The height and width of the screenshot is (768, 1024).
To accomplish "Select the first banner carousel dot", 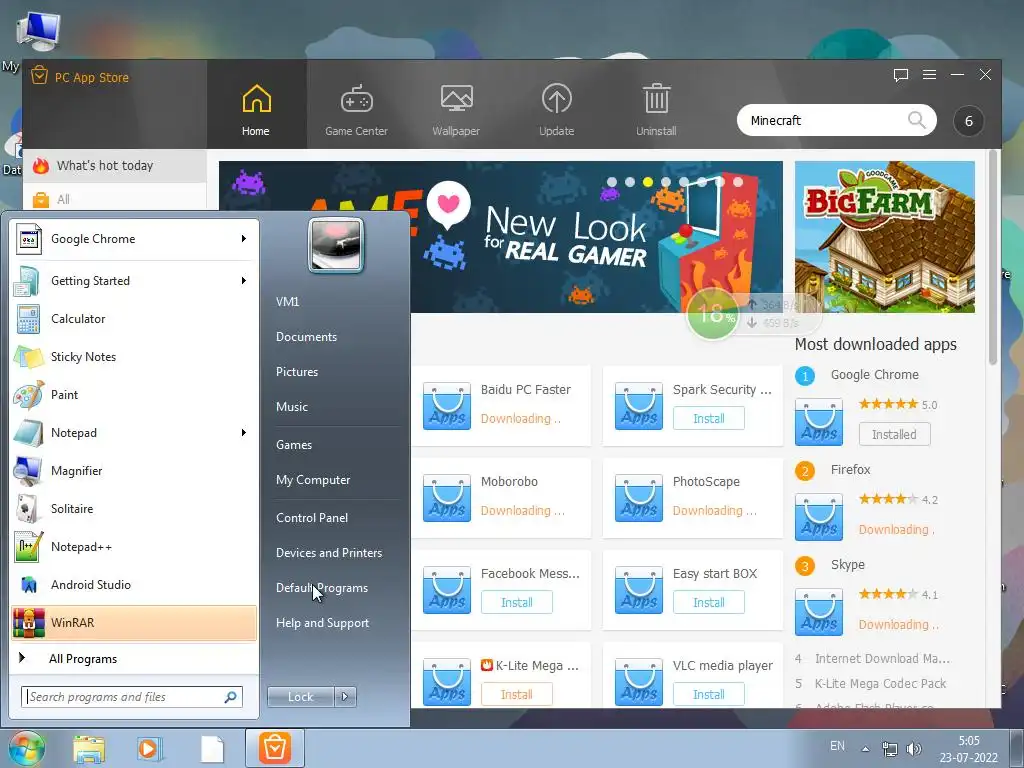I will 612,182.
